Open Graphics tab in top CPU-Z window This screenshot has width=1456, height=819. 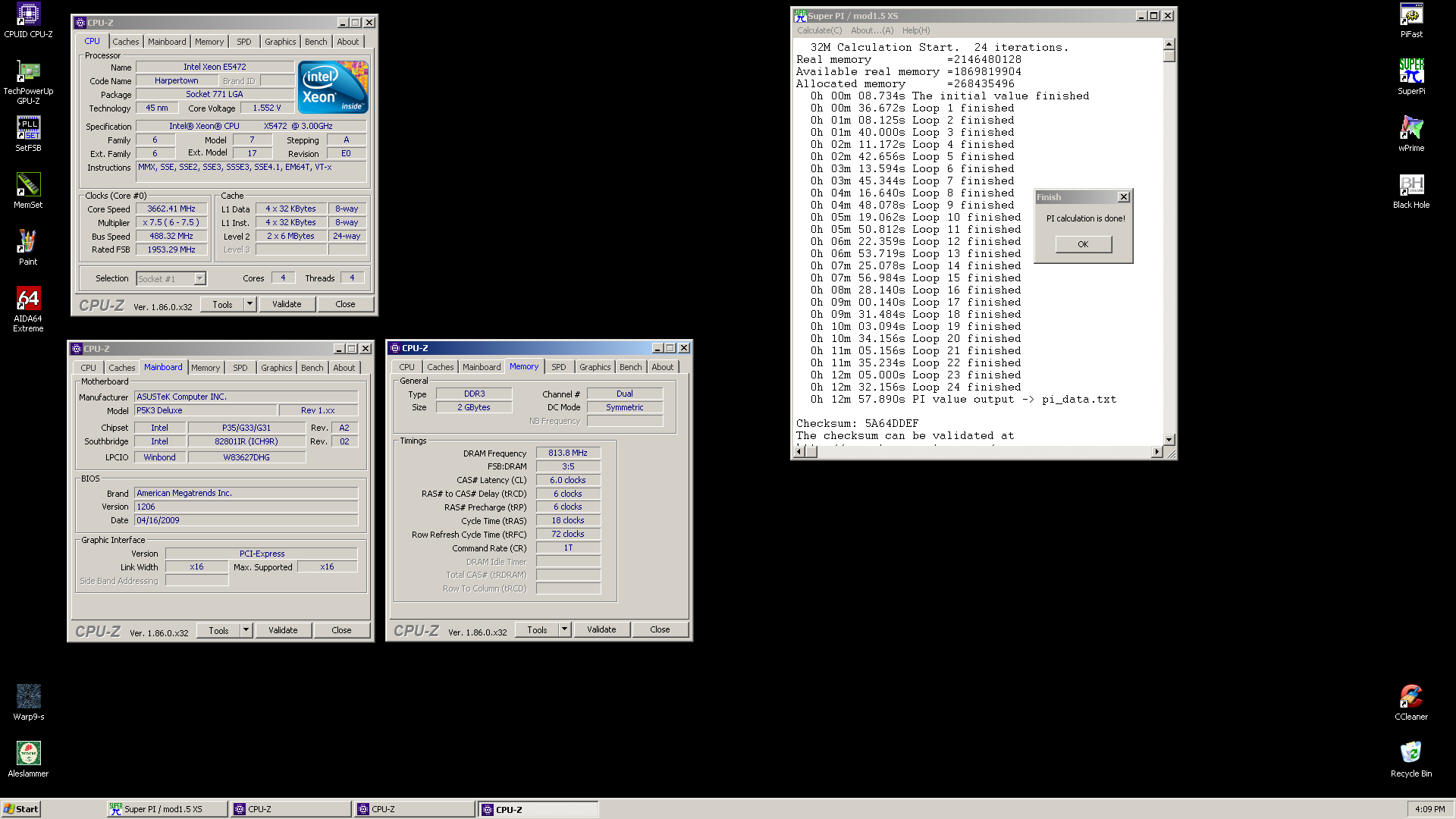(281, 42)
